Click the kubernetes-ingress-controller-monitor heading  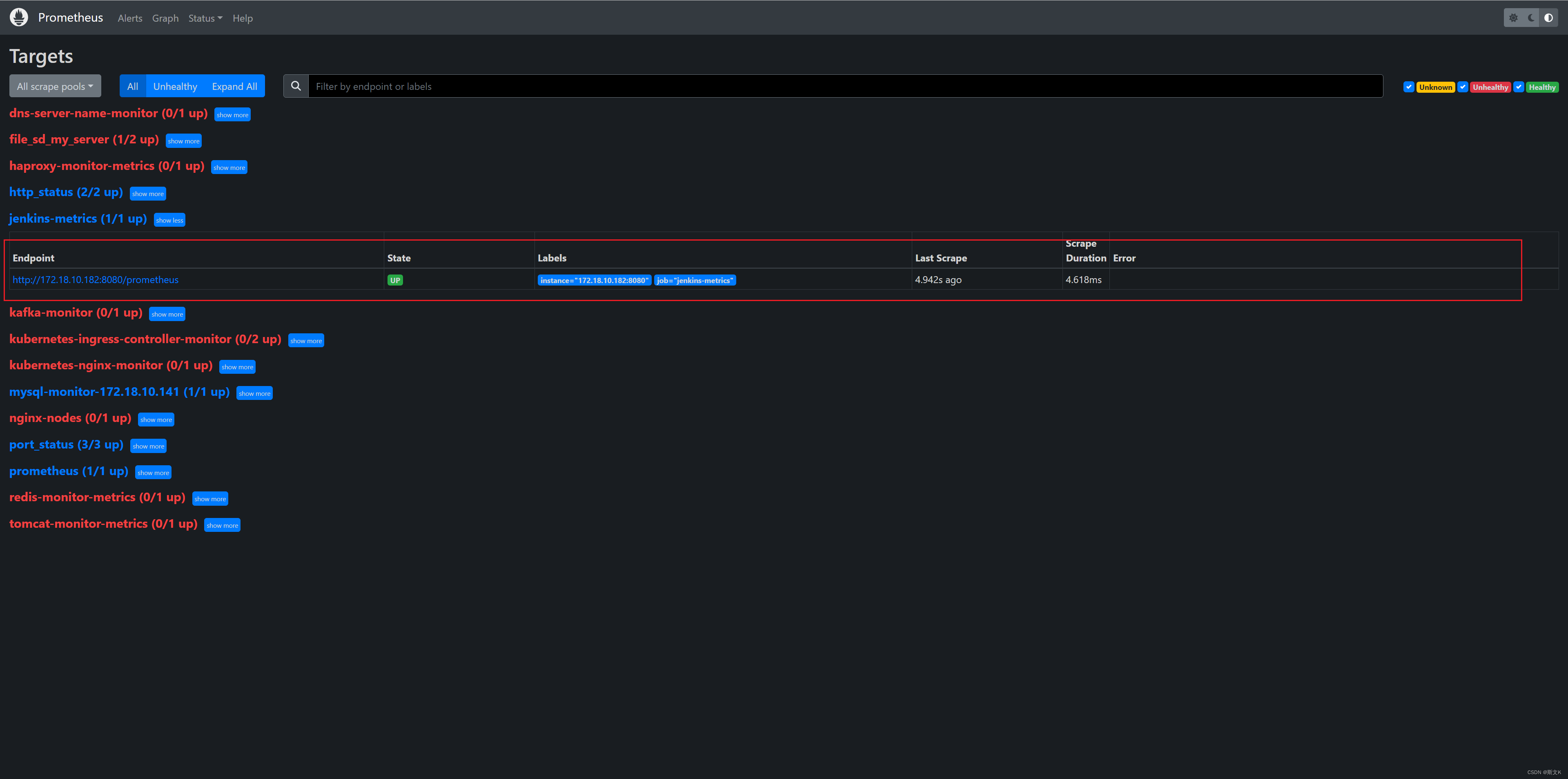tap(145, 339)
